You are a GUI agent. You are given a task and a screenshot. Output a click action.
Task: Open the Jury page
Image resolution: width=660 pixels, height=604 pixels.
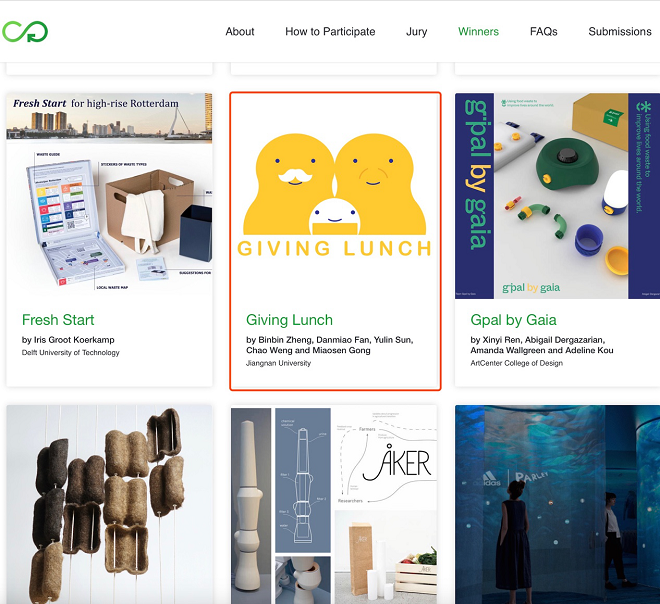(x=416, y=32)
